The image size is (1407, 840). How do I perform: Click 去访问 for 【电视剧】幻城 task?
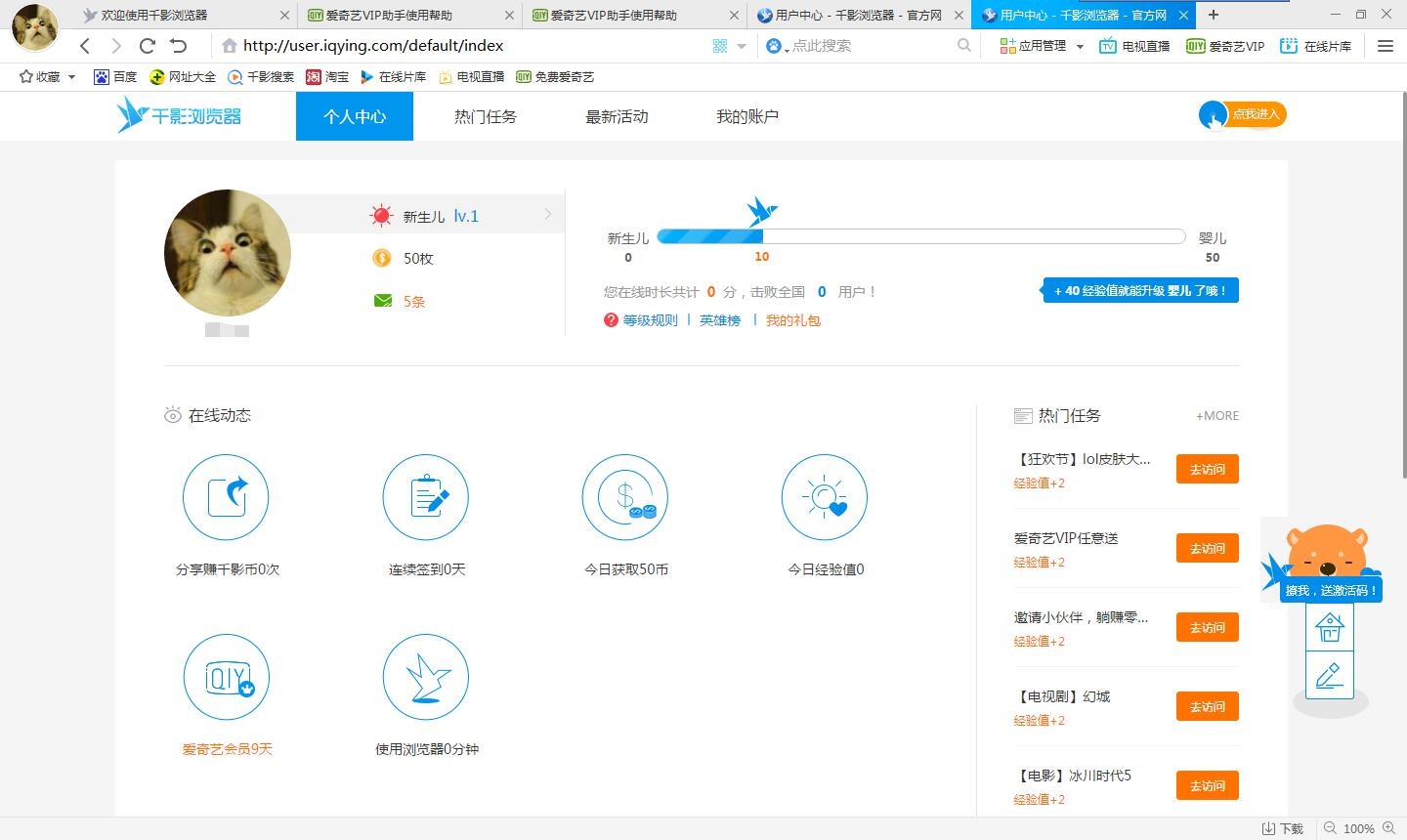1208,706
